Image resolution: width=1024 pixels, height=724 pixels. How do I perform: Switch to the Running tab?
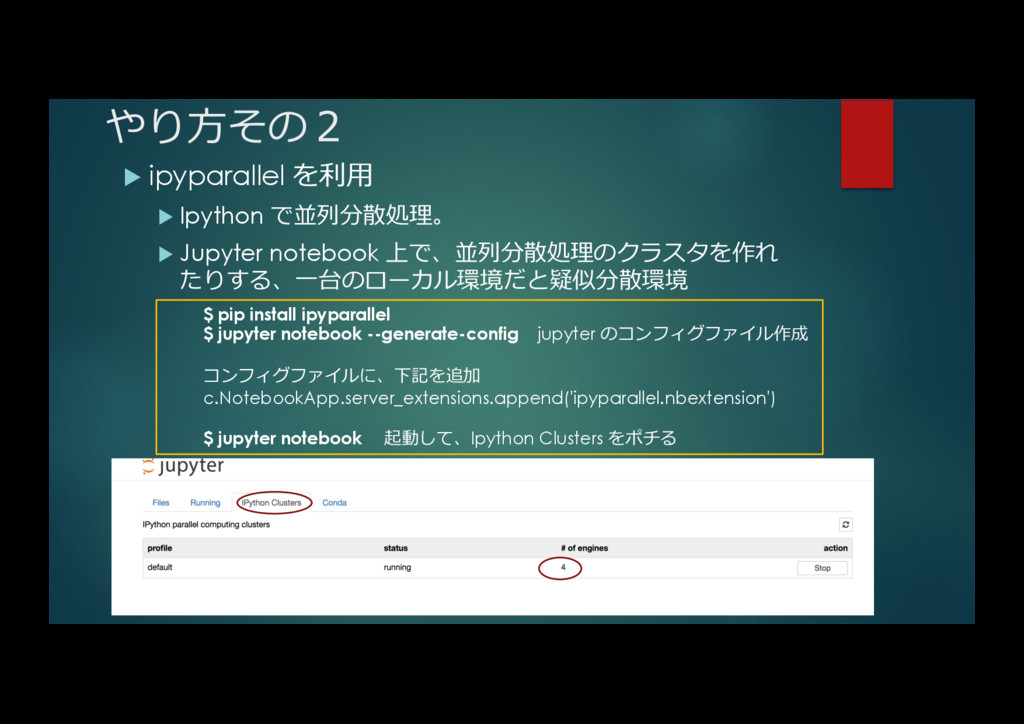(205, 503)
